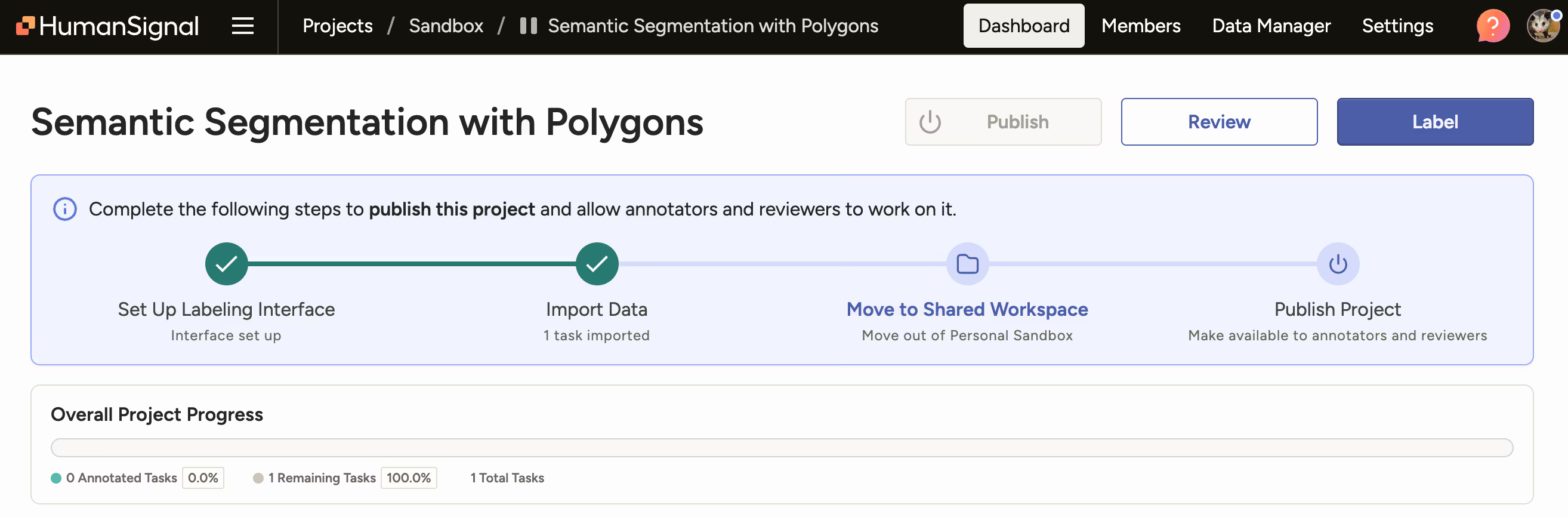Click the info icon in the banner
1568x517 pixels.
pos(65,210)
